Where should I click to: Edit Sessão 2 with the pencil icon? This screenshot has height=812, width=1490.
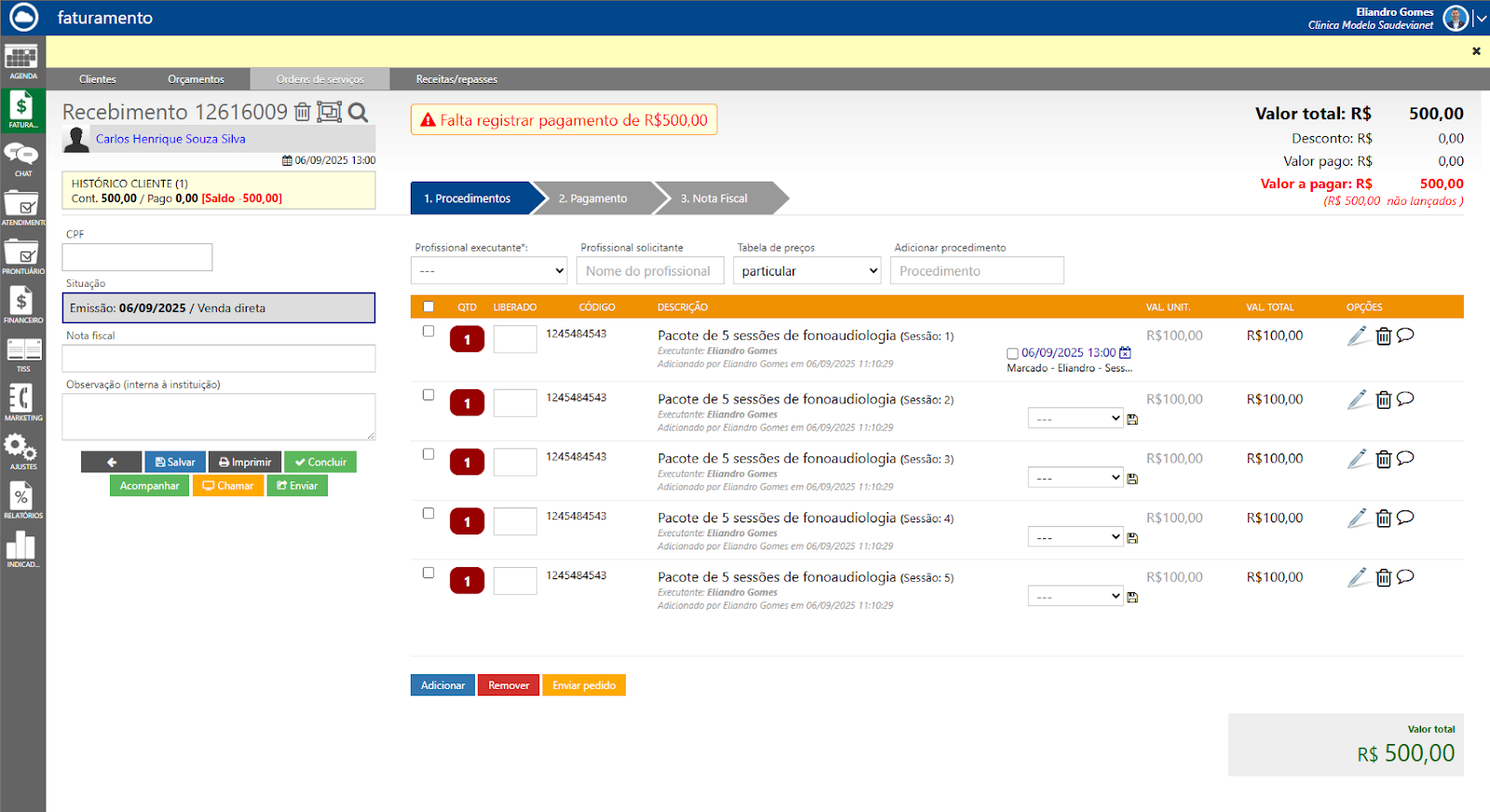click(1358, 399)
